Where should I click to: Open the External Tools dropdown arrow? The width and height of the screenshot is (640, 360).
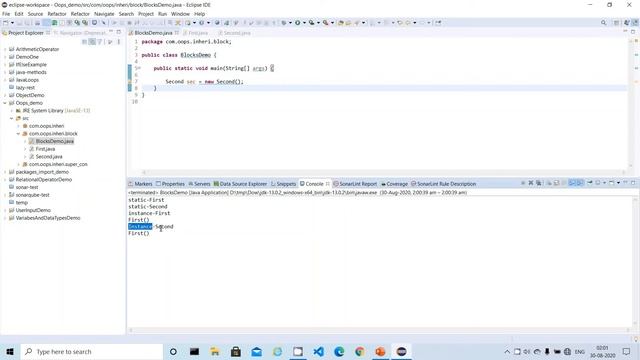(332, 23)
